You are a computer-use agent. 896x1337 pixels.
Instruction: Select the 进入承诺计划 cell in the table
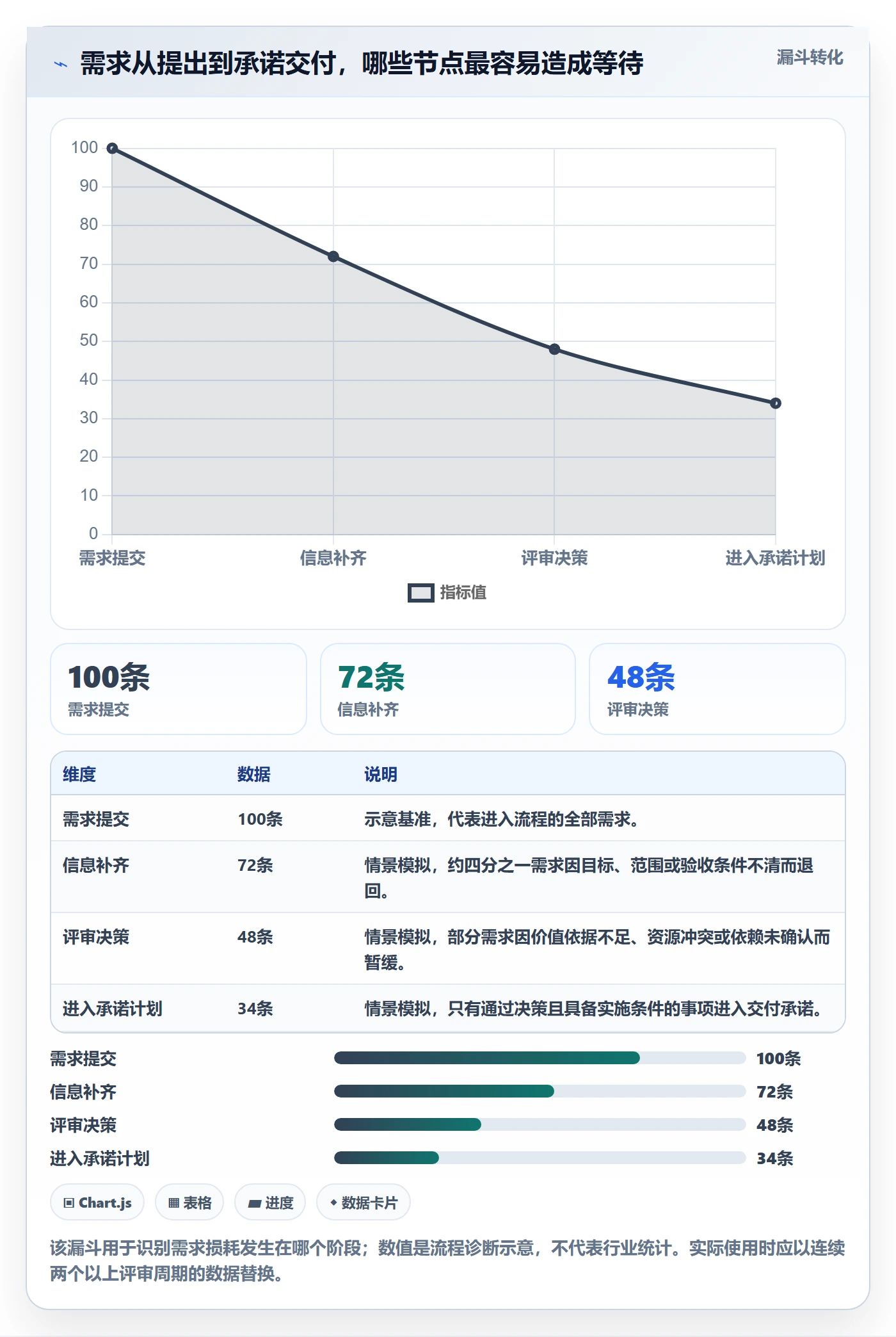point(113,1009)
